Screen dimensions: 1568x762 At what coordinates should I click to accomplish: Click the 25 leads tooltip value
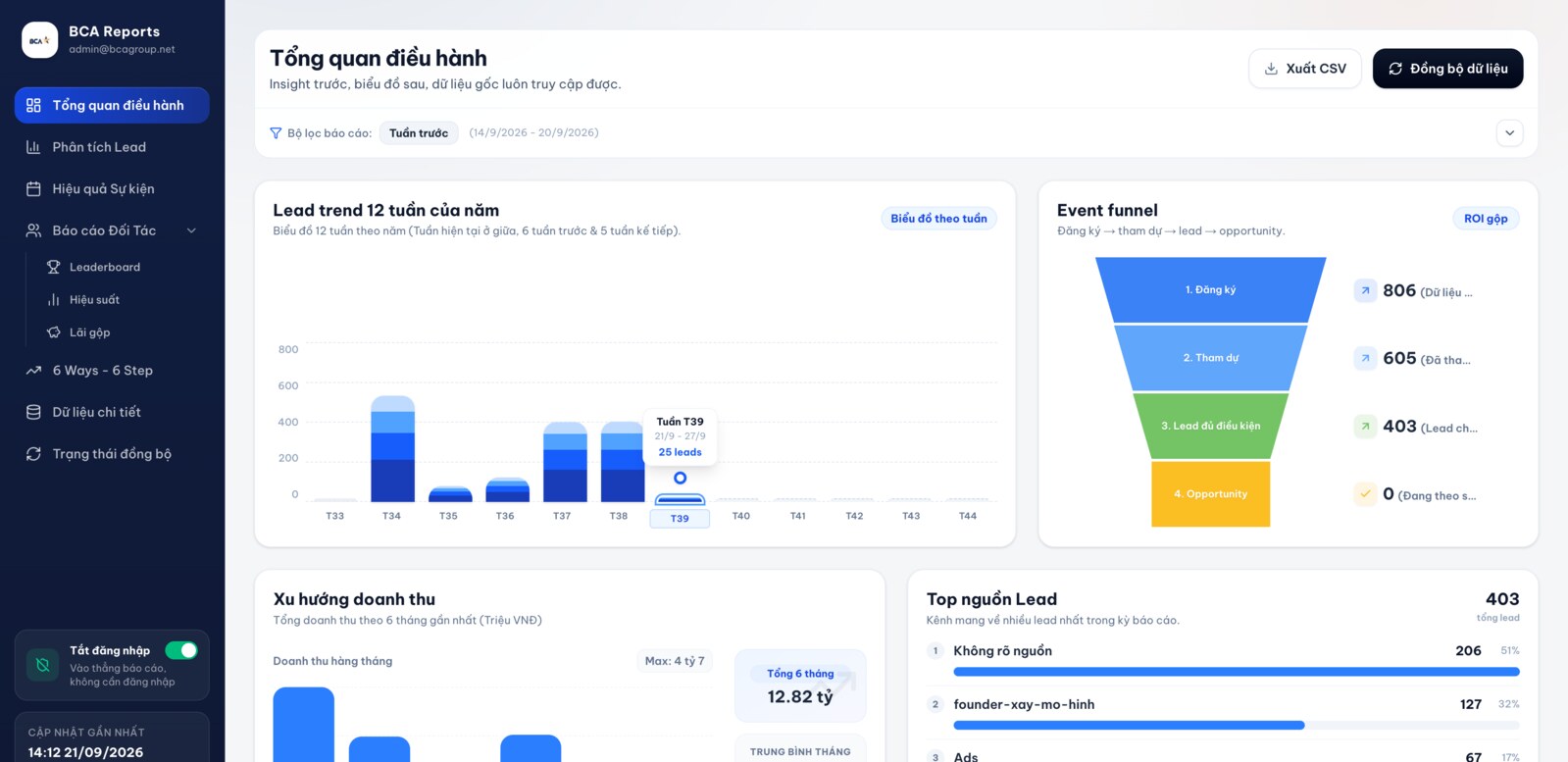(680, 452)
